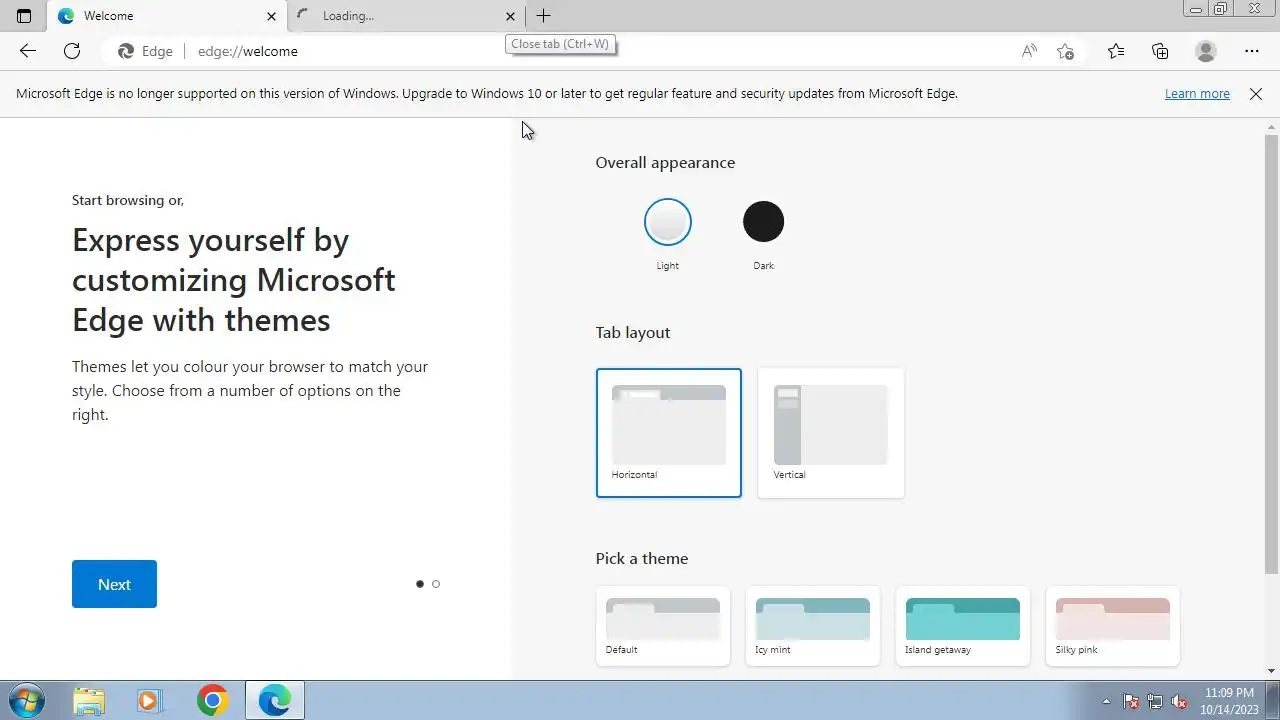
Task: Close the Loading tab
Action: click(x=510, y=16)
